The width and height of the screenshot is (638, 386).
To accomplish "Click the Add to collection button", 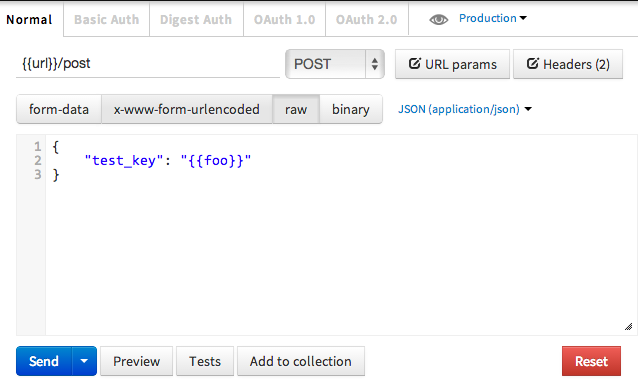I will 301,361.
